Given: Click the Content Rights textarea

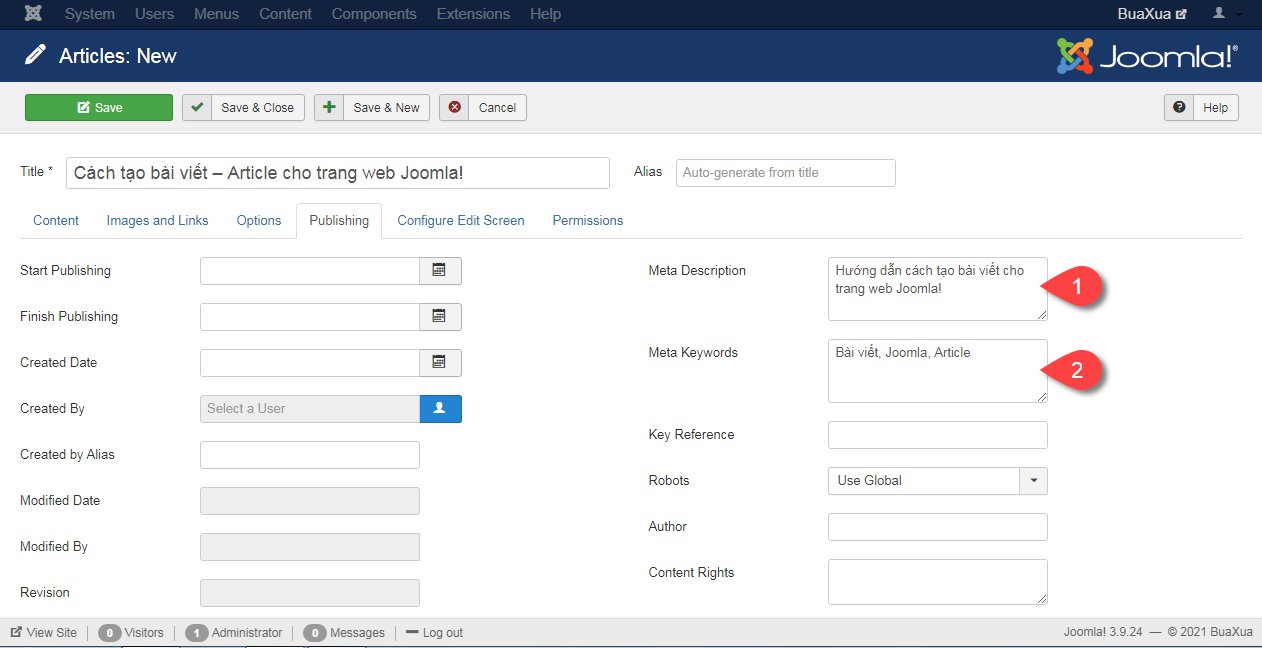Looking at the screenshot, I should [x=938, y=582].
